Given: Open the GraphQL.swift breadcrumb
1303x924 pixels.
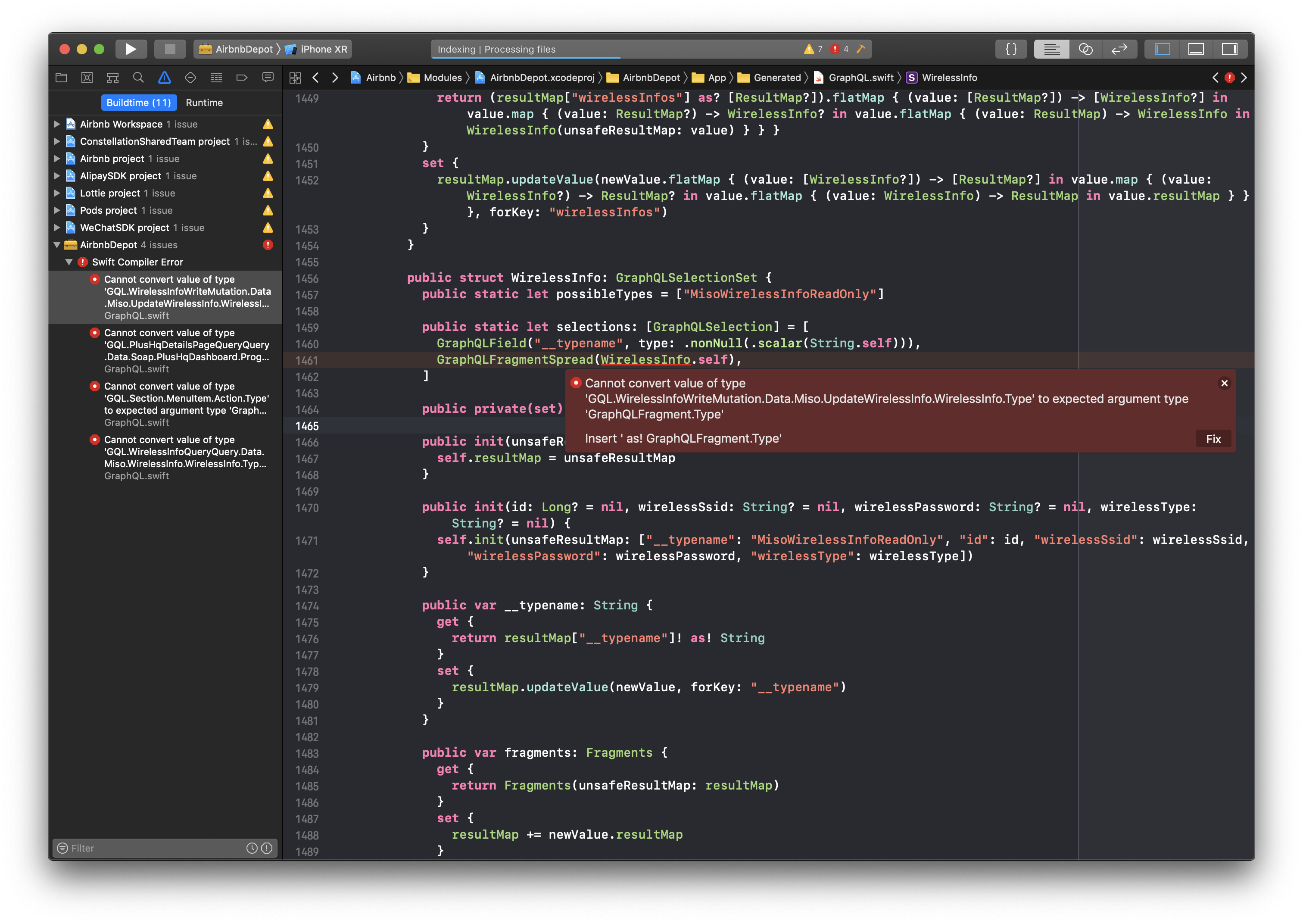Looking at the screenshot, I should [854, 78].
